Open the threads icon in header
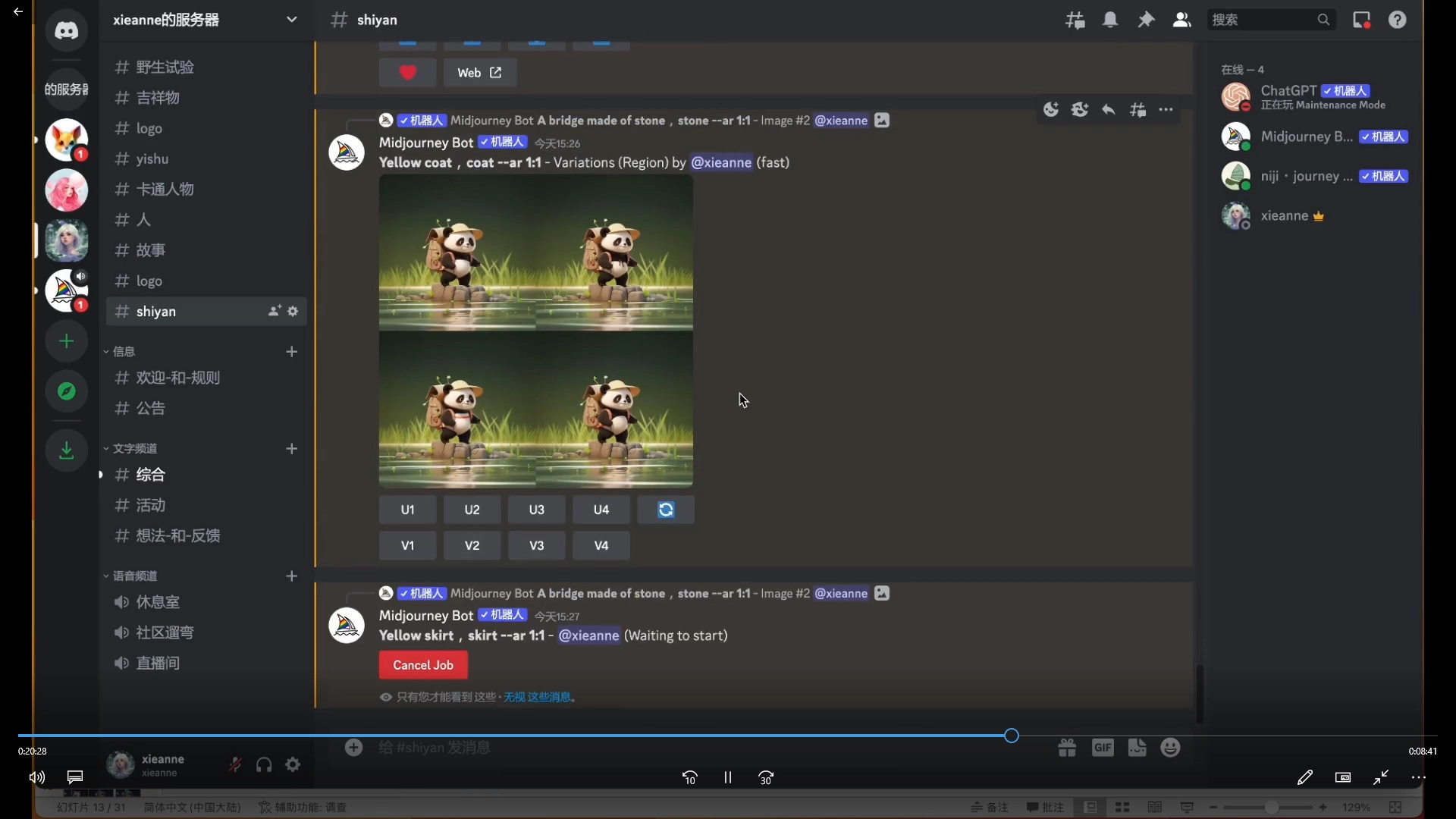 tap(1075, 20)
